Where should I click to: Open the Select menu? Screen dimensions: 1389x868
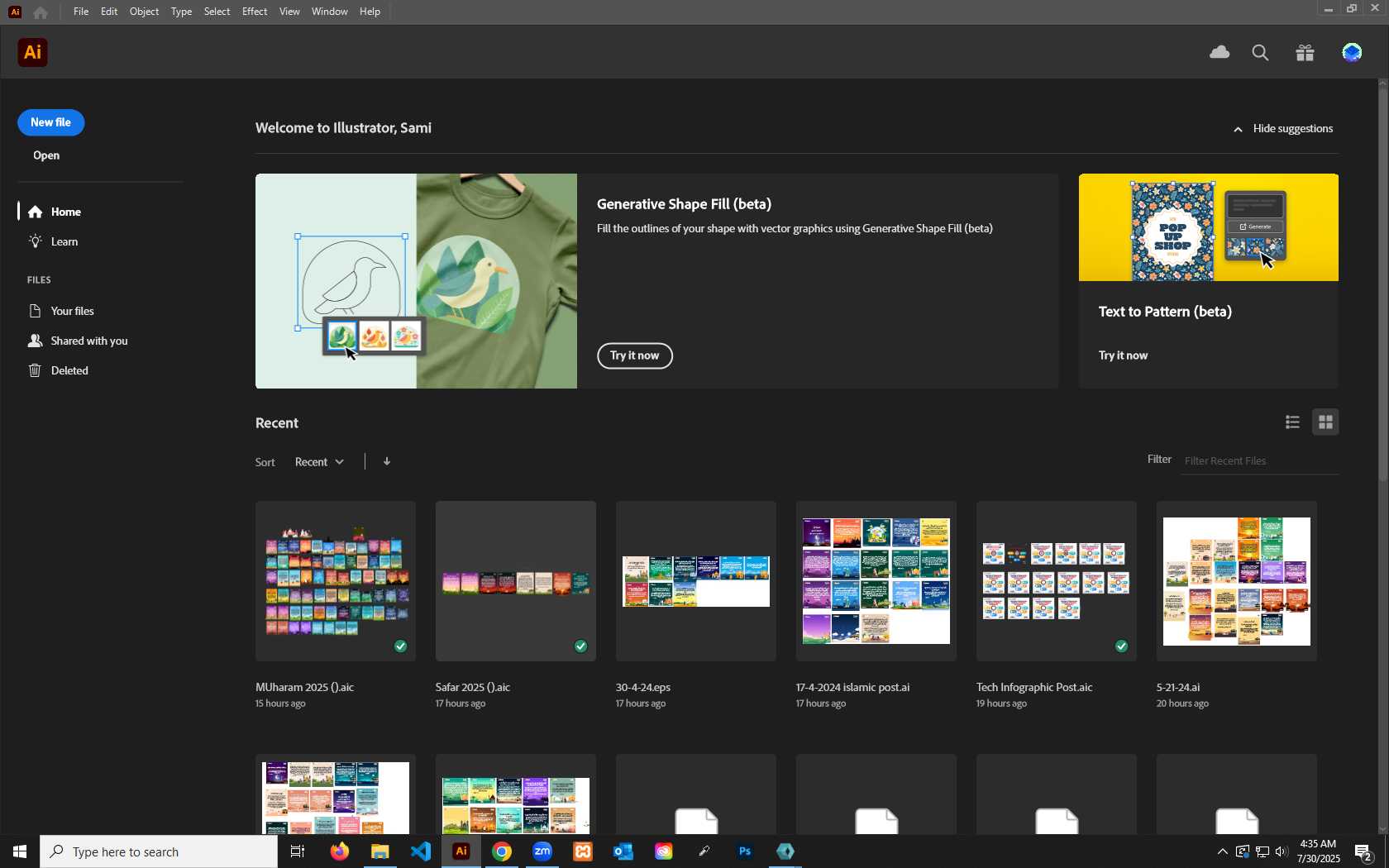click(217, 12)
